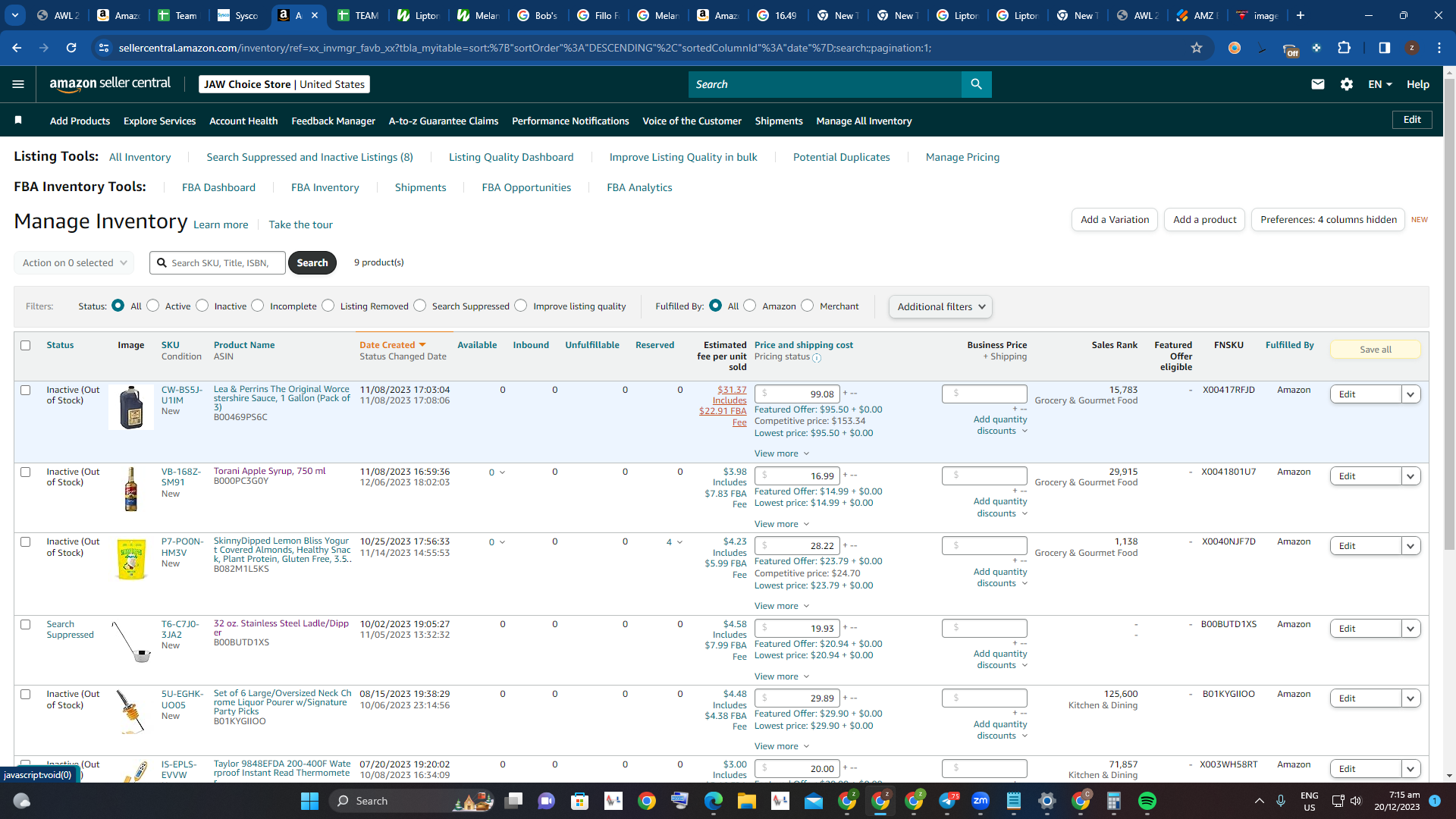Open File Explorer from the taskbar
1456x819 pixels.
[747, 801]
